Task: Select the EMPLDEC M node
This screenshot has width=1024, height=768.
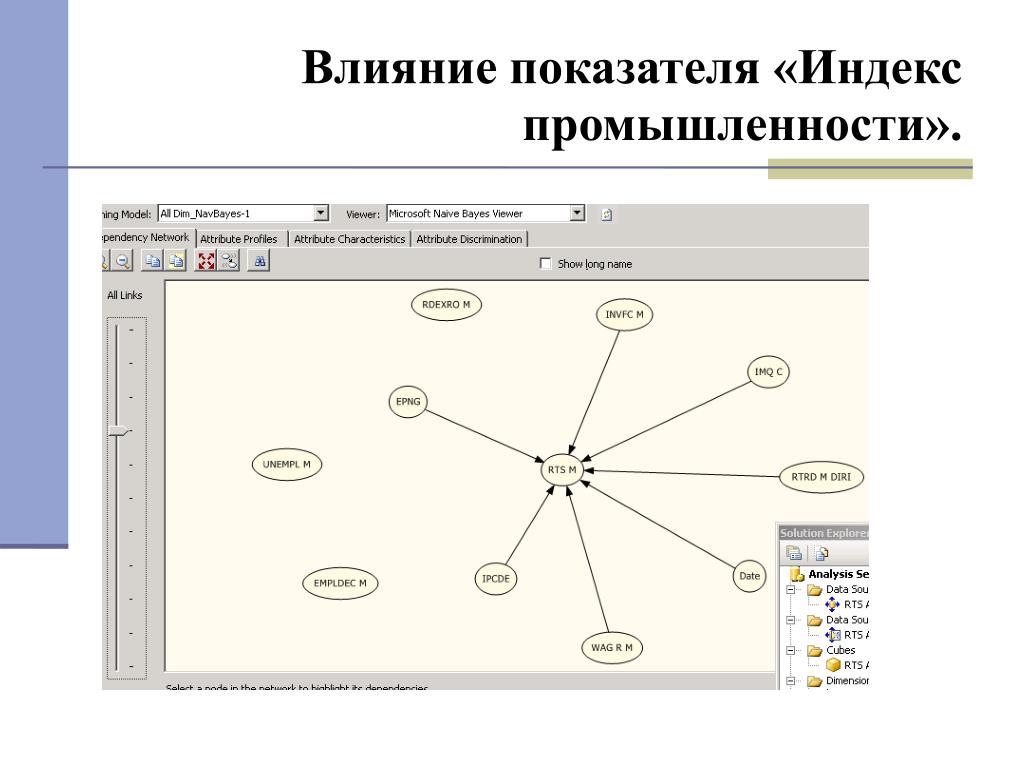Action: (x=340, y=583)
